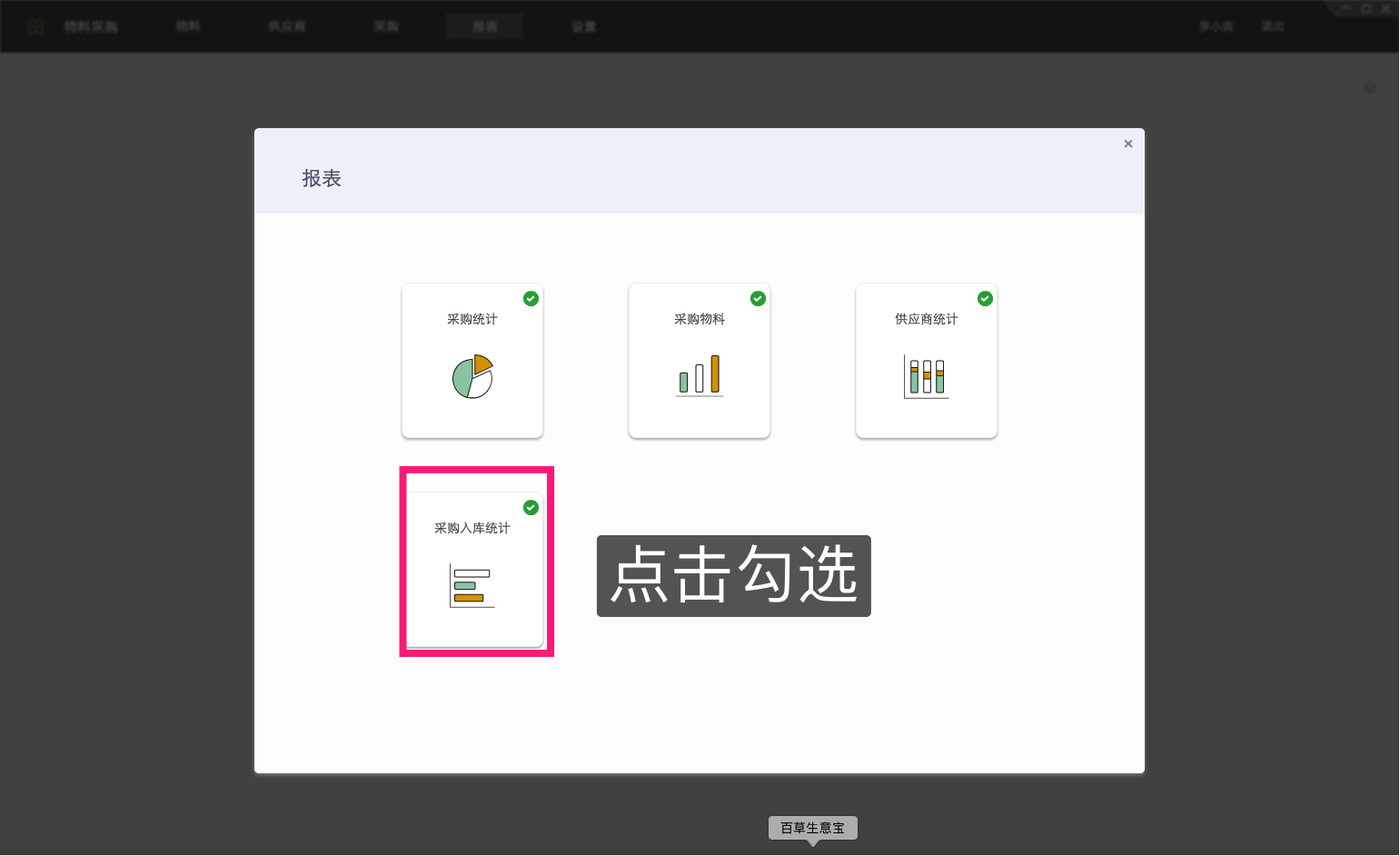Open the 采购 section in the navigation
1400x856 pixels.
(386, 25)
